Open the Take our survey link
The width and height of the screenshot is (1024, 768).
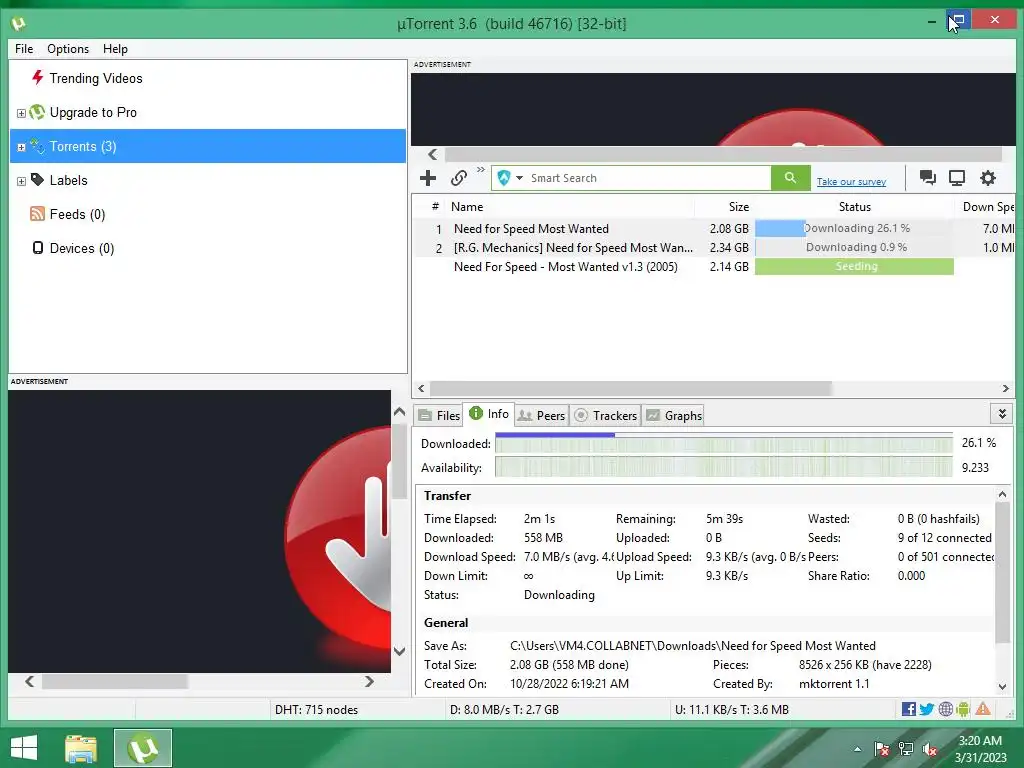[x=851, y=182]
